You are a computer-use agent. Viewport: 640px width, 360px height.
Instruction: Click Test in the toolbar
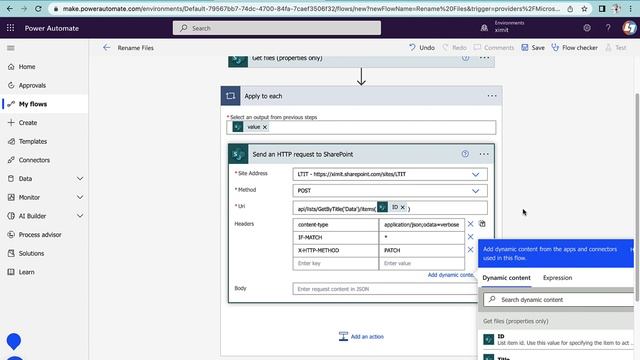[616, 48]
